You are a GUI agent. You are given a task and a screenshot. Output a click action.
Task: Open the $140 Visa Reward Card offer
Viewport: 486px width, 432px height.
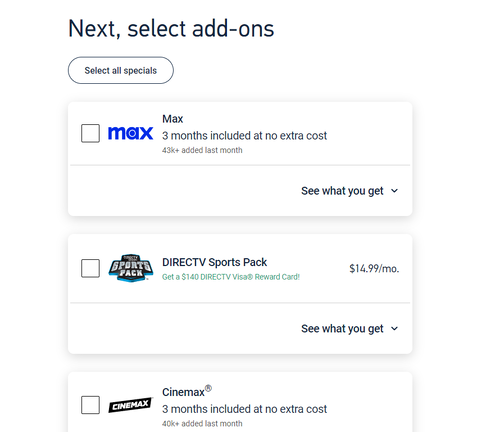click(x=231, y=277)
